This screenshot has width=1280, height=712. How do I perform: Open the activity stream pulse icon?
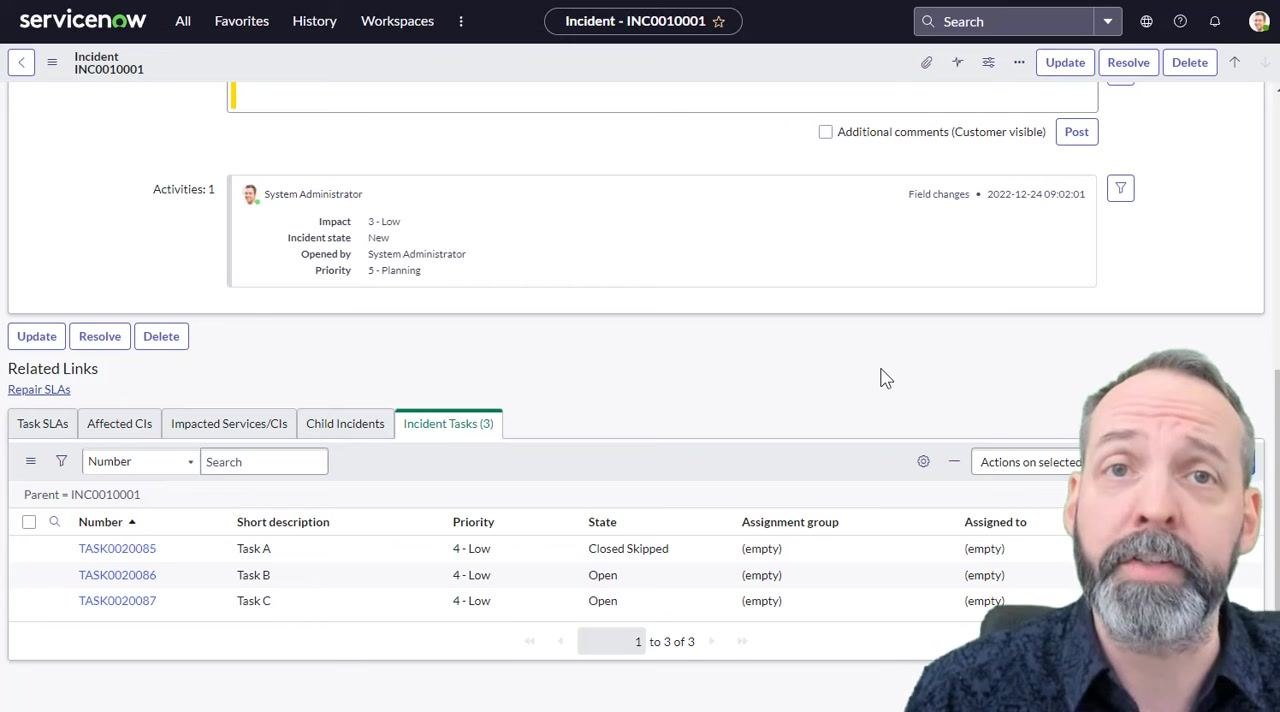click(957, 62)
